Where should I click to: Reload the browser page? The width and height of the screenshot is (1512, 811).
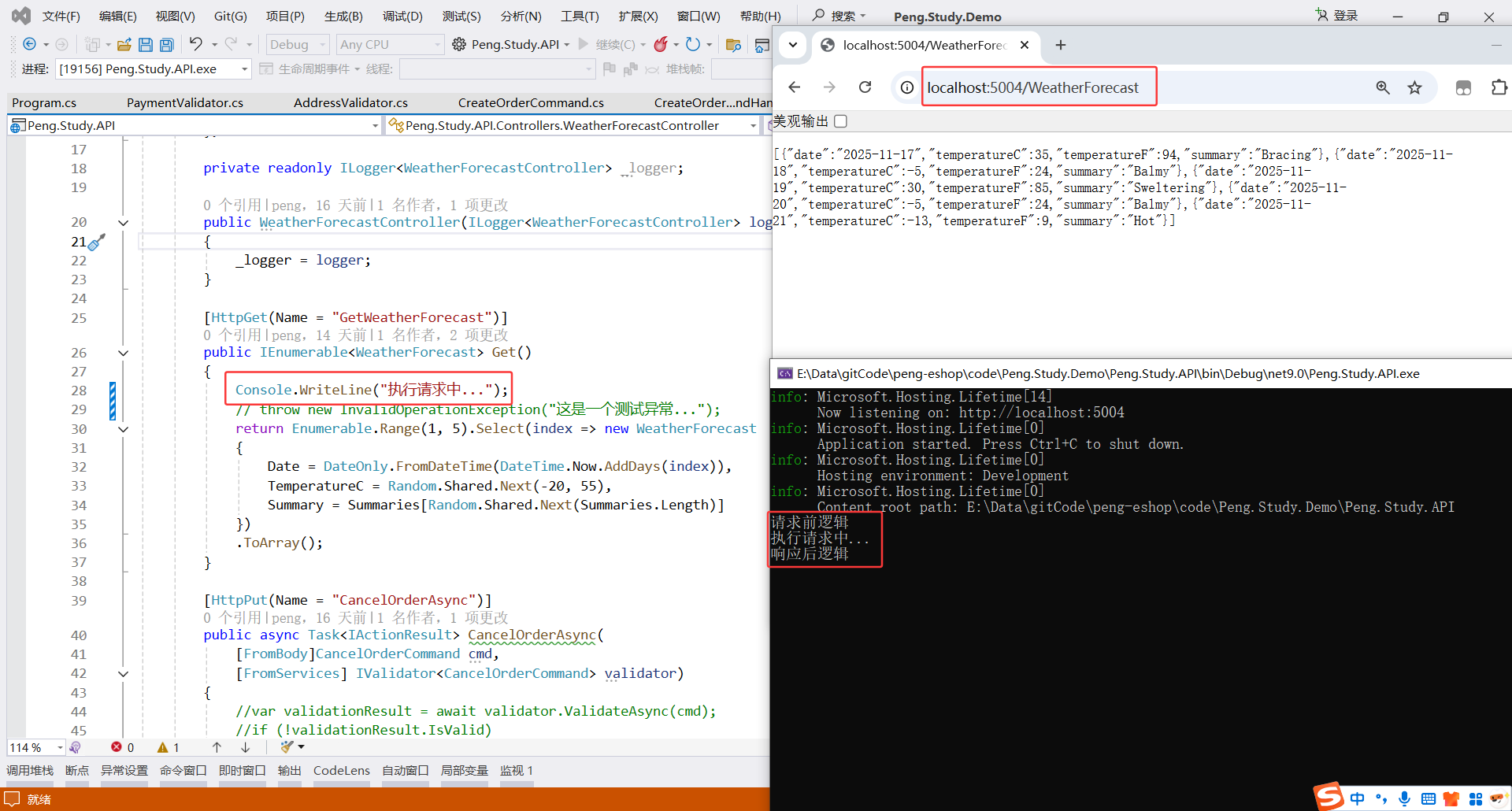865,87
